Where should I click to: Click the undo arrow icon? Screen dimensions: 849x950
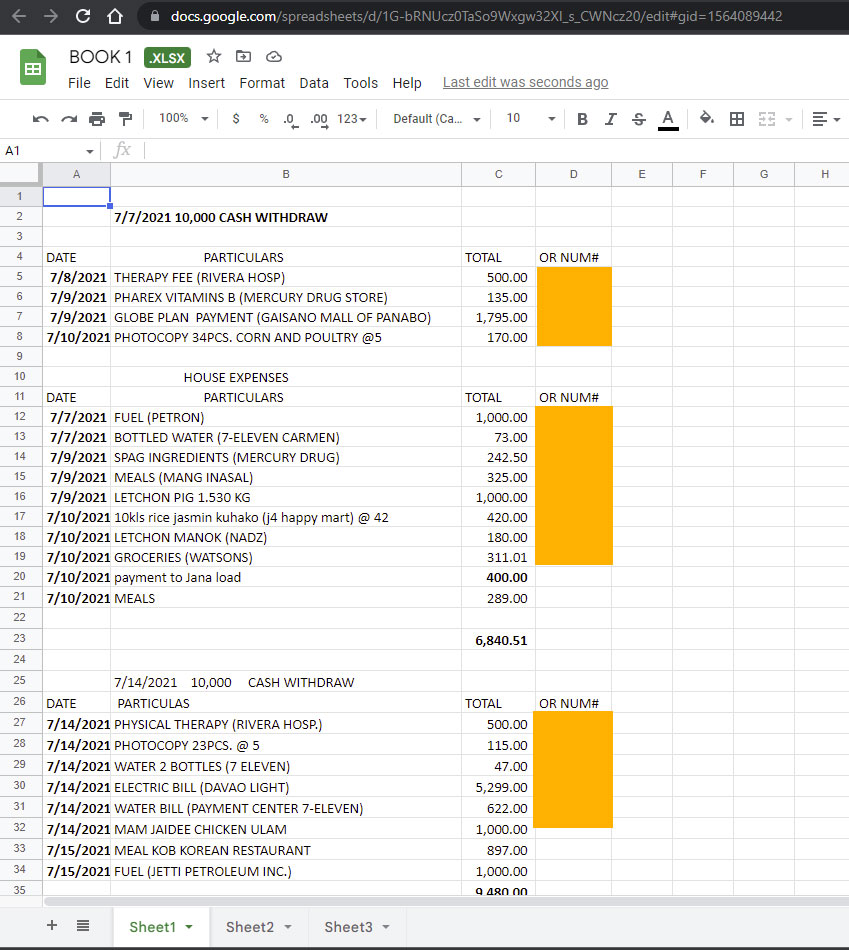41,119
